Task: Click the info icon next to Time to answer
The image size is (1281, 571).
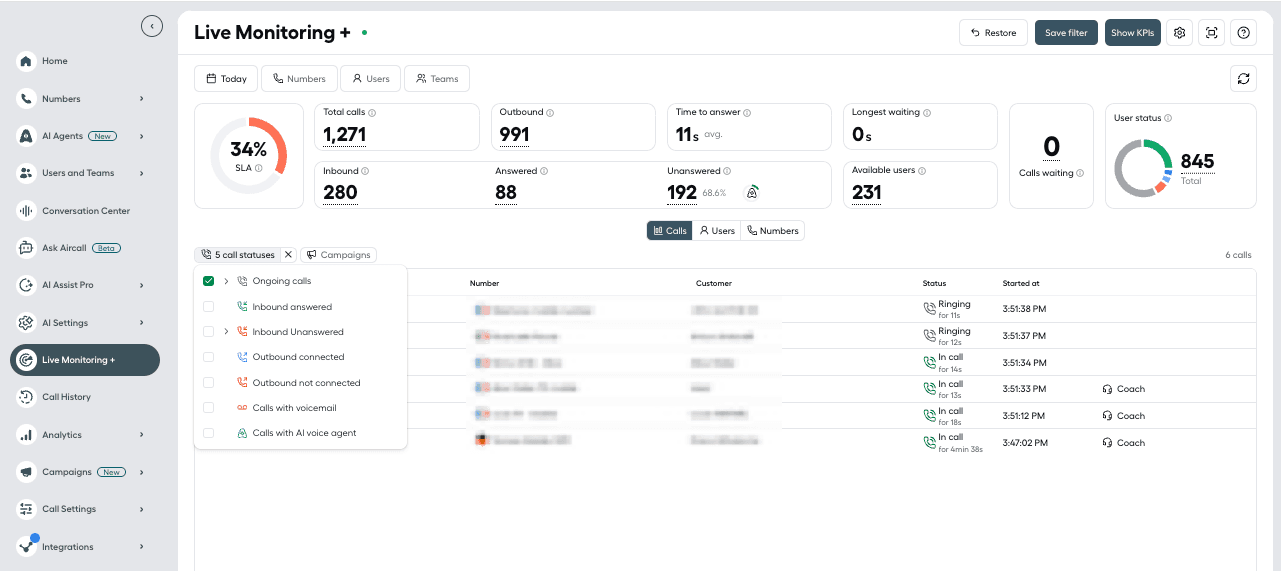Action: pyautogui.click(x=747, y=113)
